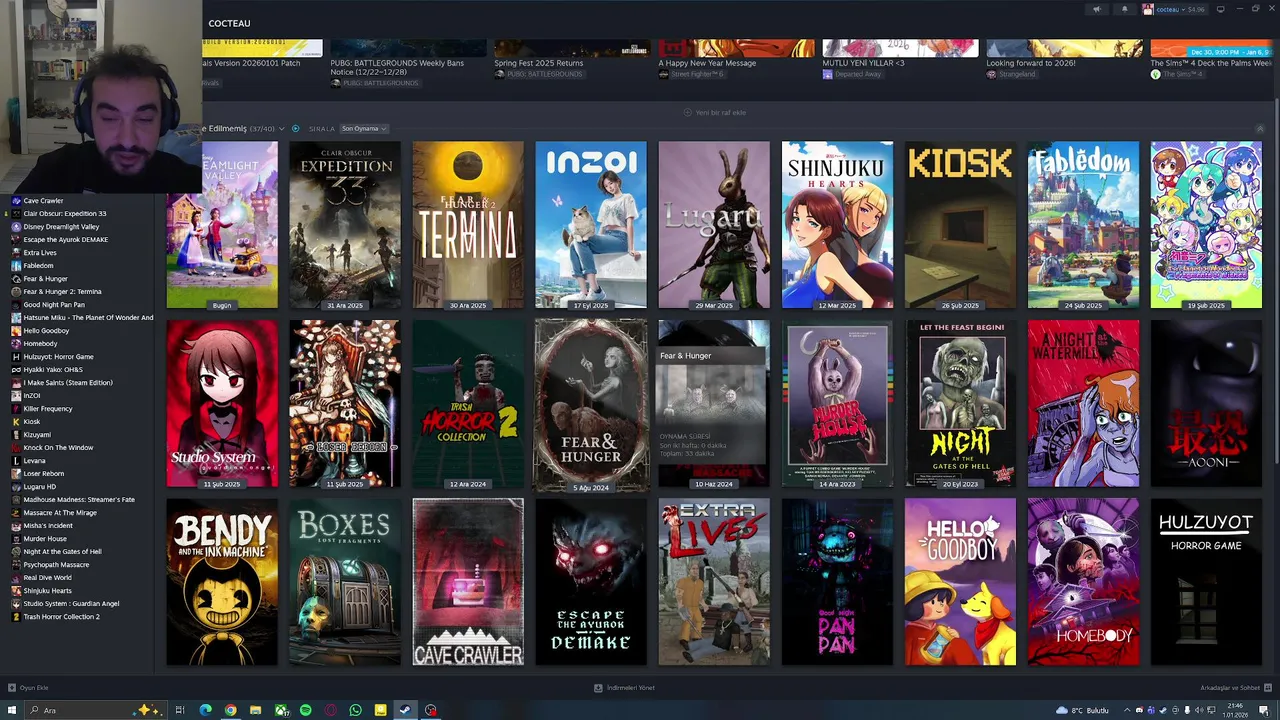Open the inZOI game cover
The width and height of the screenshot is (1280, 720).
click(x=591, y=225)
